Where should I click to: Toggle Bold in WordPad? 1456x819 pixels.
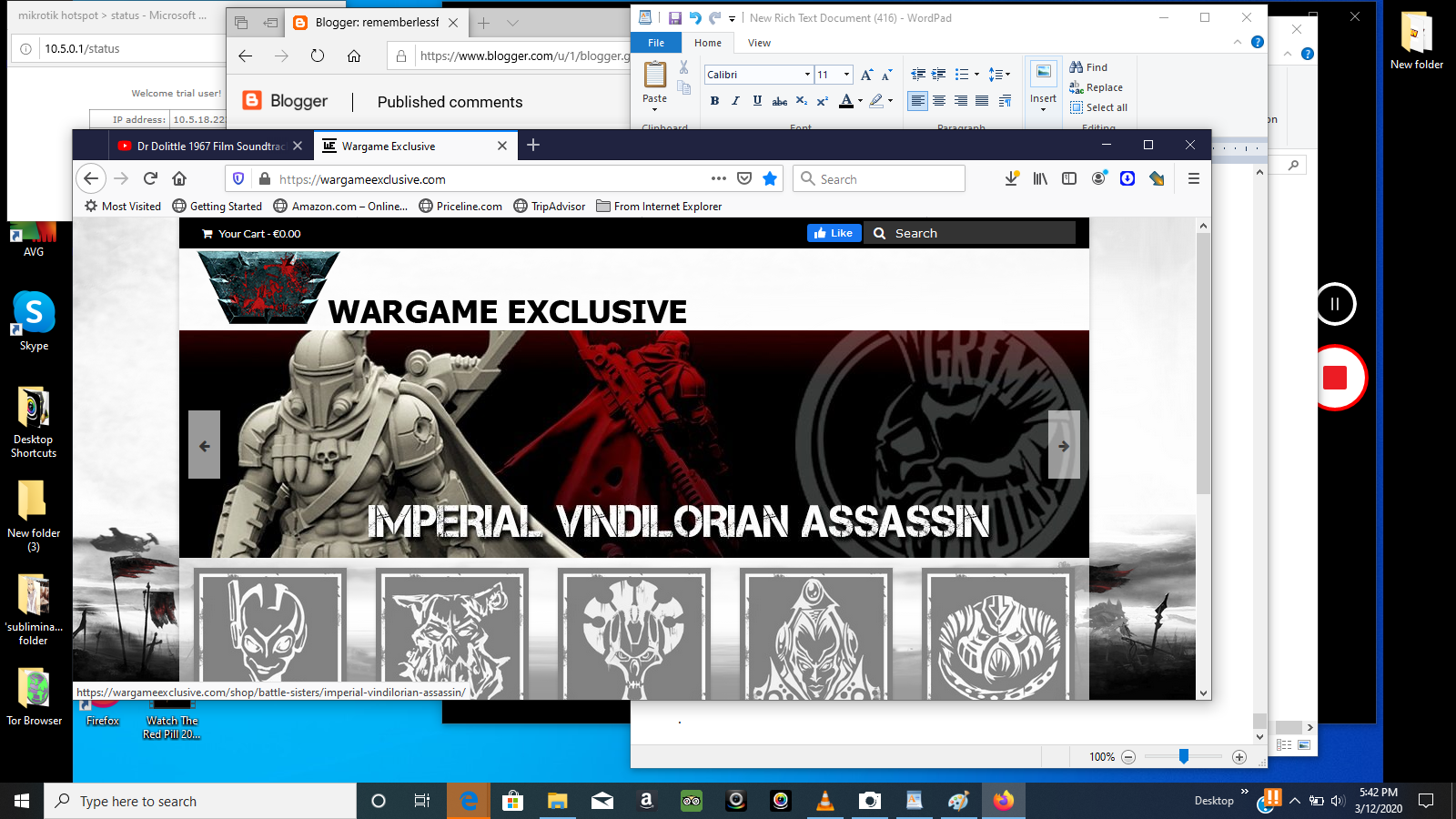pyautogui.click(x=714, y=101)
